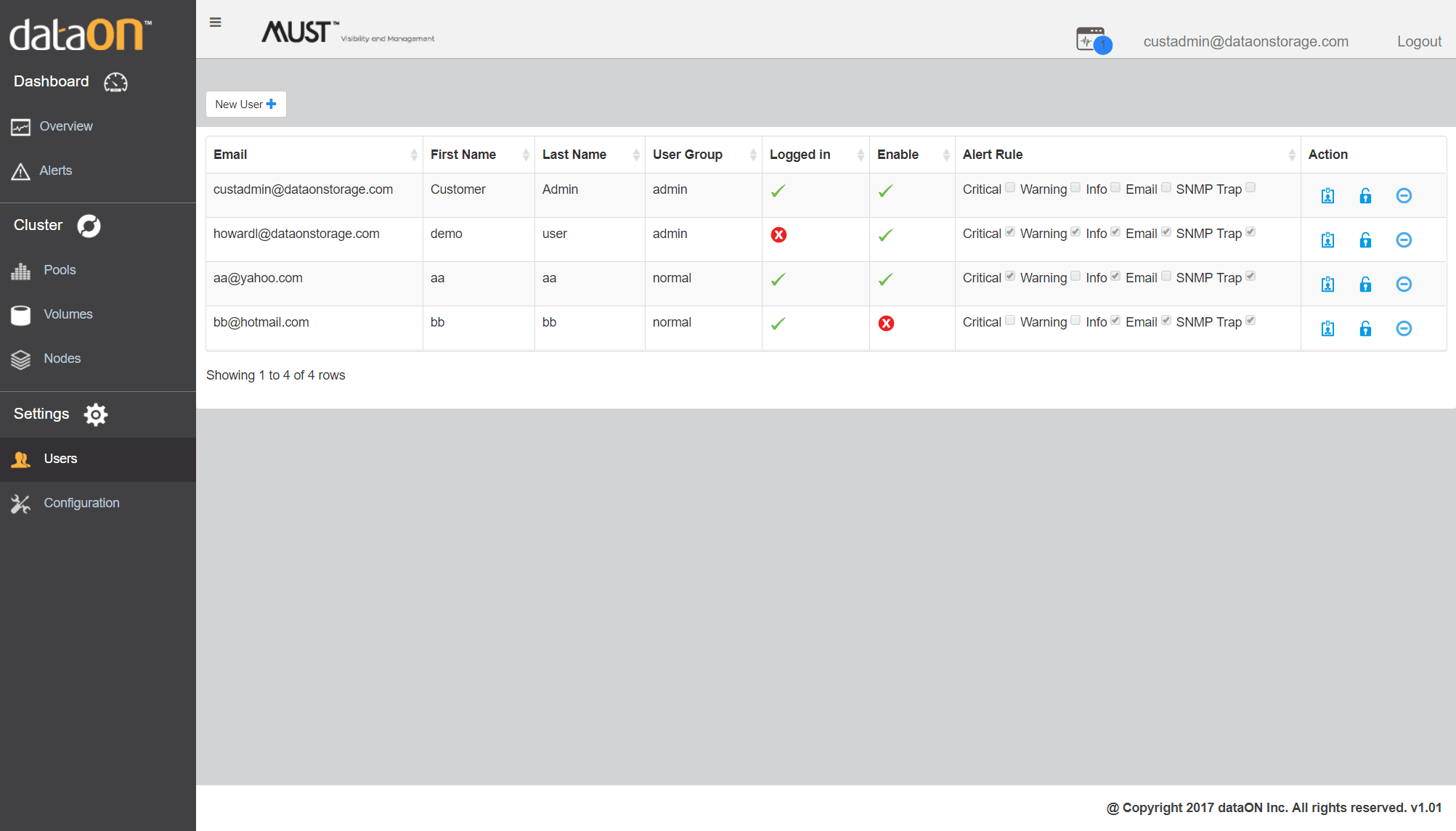Click the Cluster refresh icon
This screenshot has height=831, width=1456.
point(89,226)
